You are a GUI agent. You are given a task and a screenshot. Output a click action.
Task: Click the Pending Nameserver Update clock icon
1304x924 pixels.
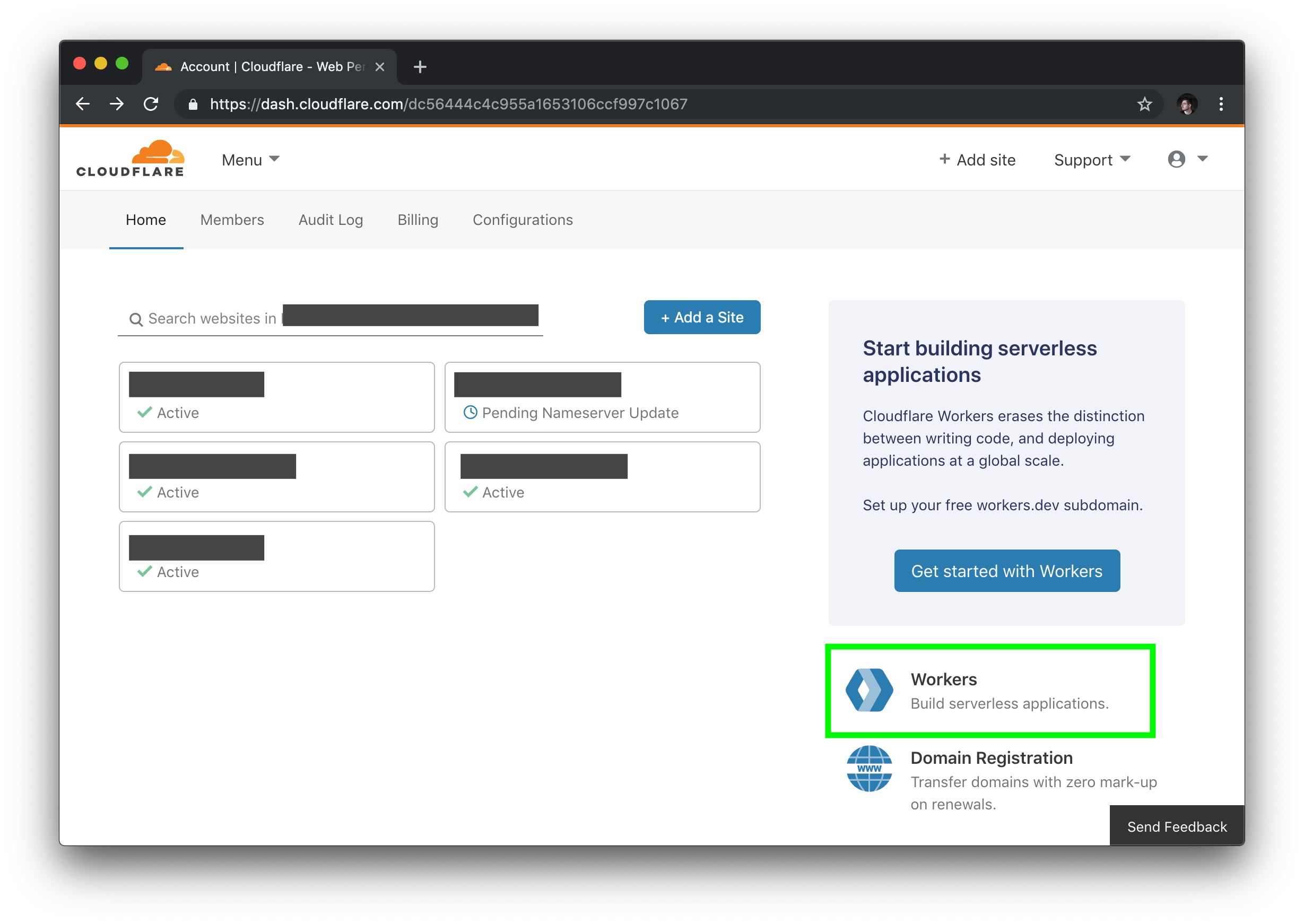coord(470,413)
